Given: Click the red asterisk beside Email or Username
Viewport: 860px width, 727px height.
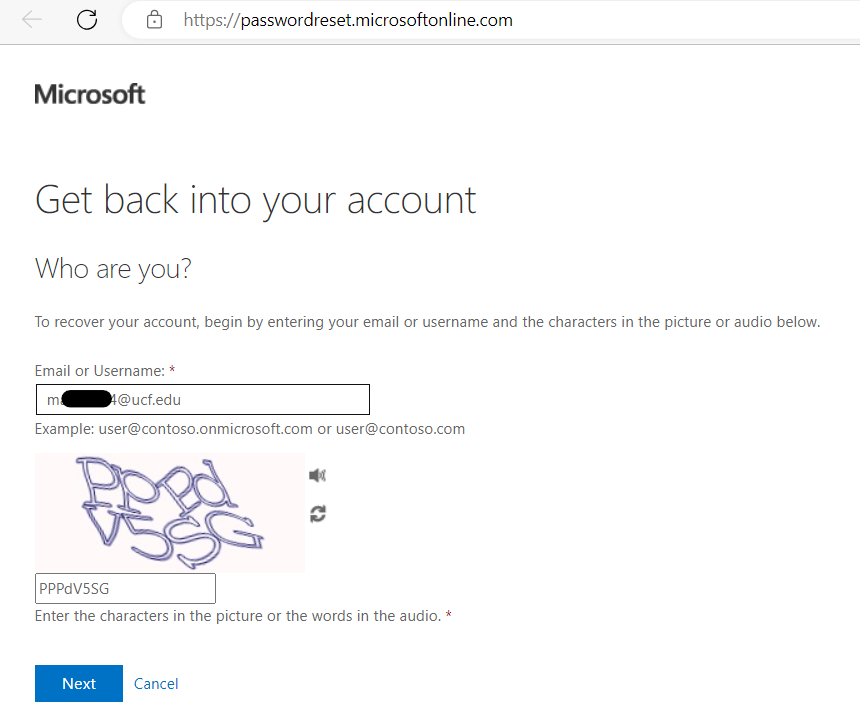Looking at the screenshot, I should [x=172, y=370].
